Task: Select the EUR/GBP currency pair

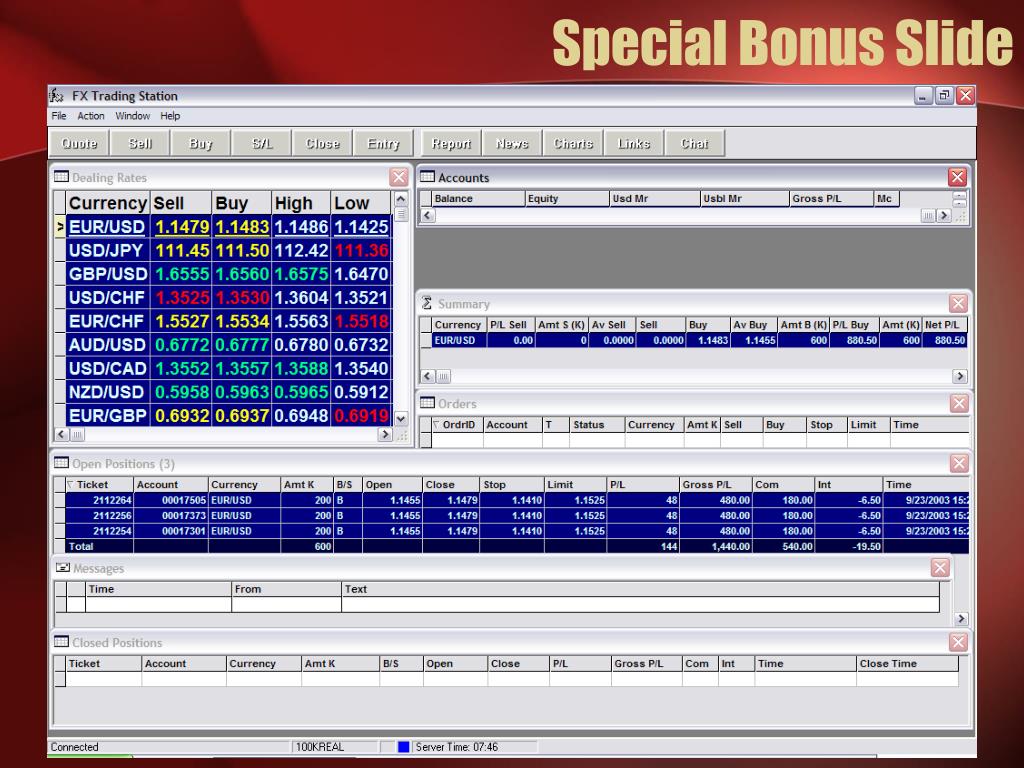Action: pyautogui.click(x=107, y=415)
